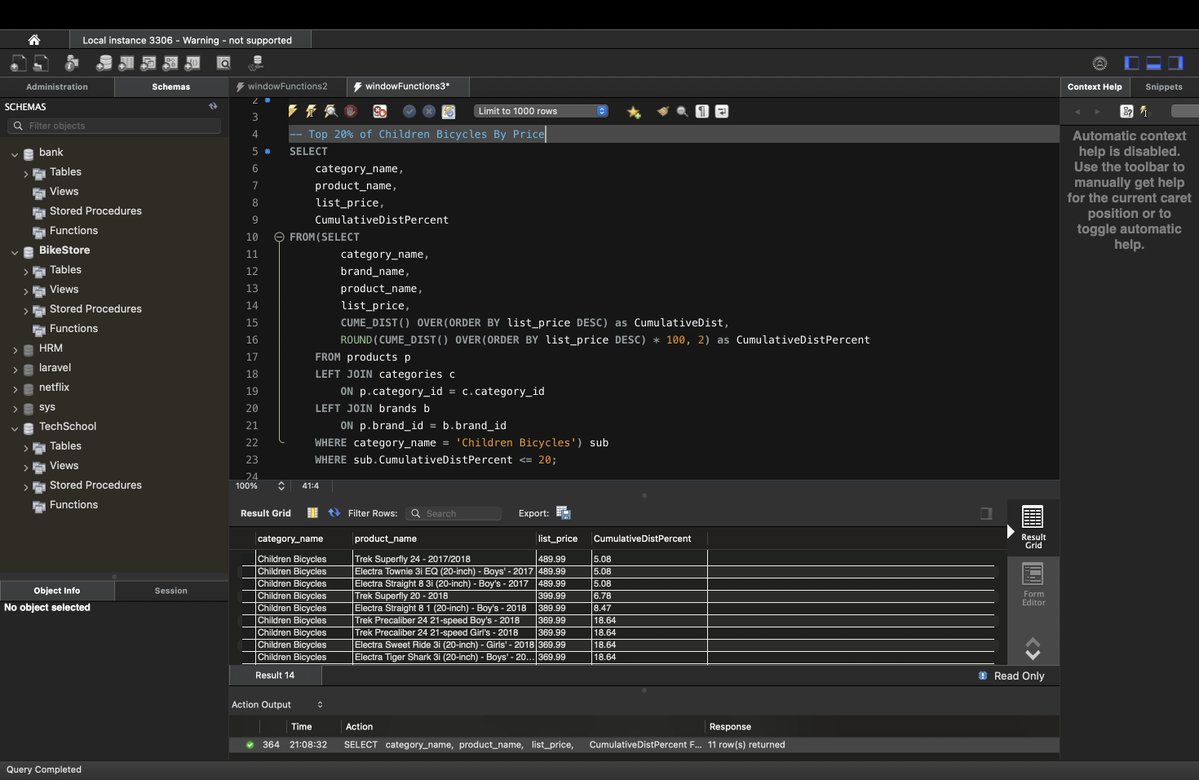1199x780 pixels.
Task: Commit the transaction icon
Action: click(410, 111)
